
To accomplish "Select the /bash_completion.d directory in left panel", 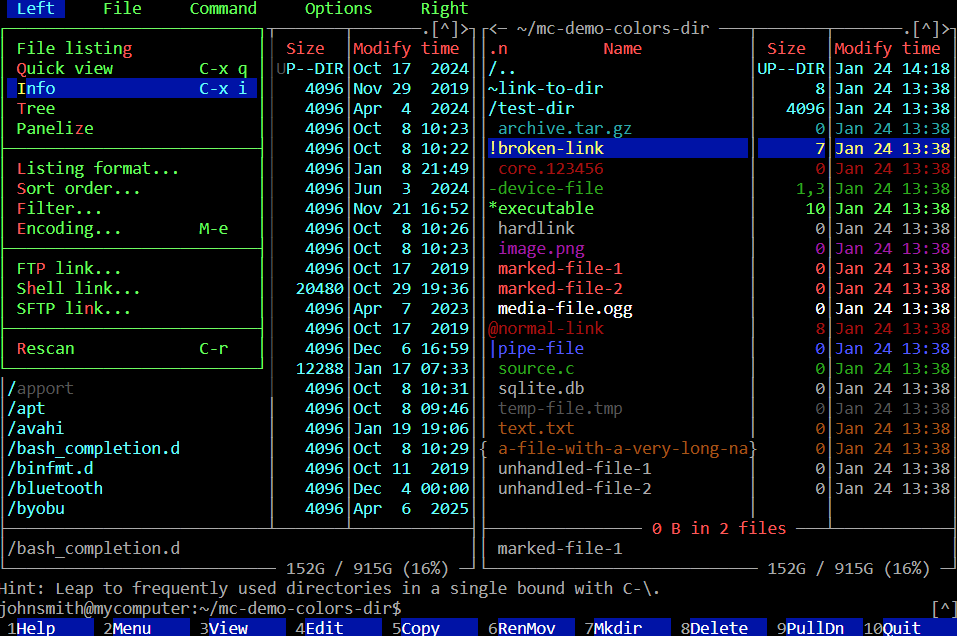I will 93,448.
